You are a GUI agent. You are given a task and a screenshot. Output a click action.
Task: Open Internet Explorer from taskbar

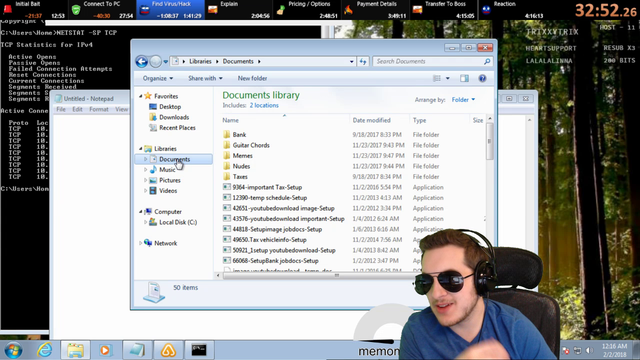tap(44, 351)
